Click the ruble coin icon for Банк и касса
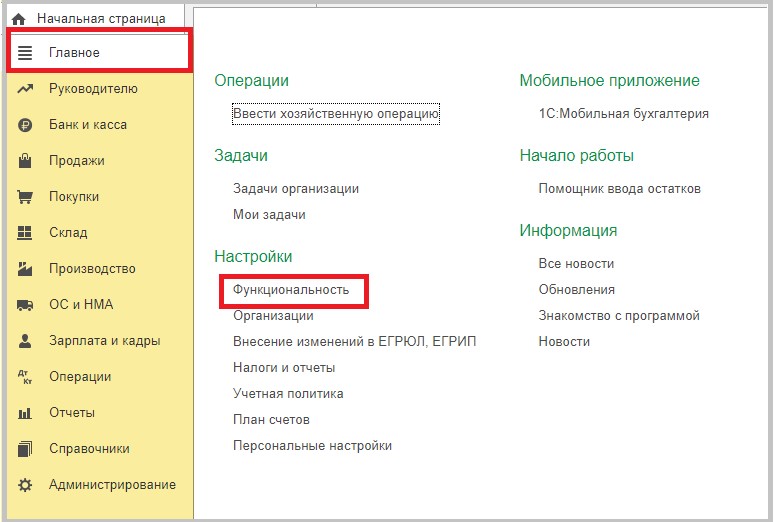 [x=25, y=125]
